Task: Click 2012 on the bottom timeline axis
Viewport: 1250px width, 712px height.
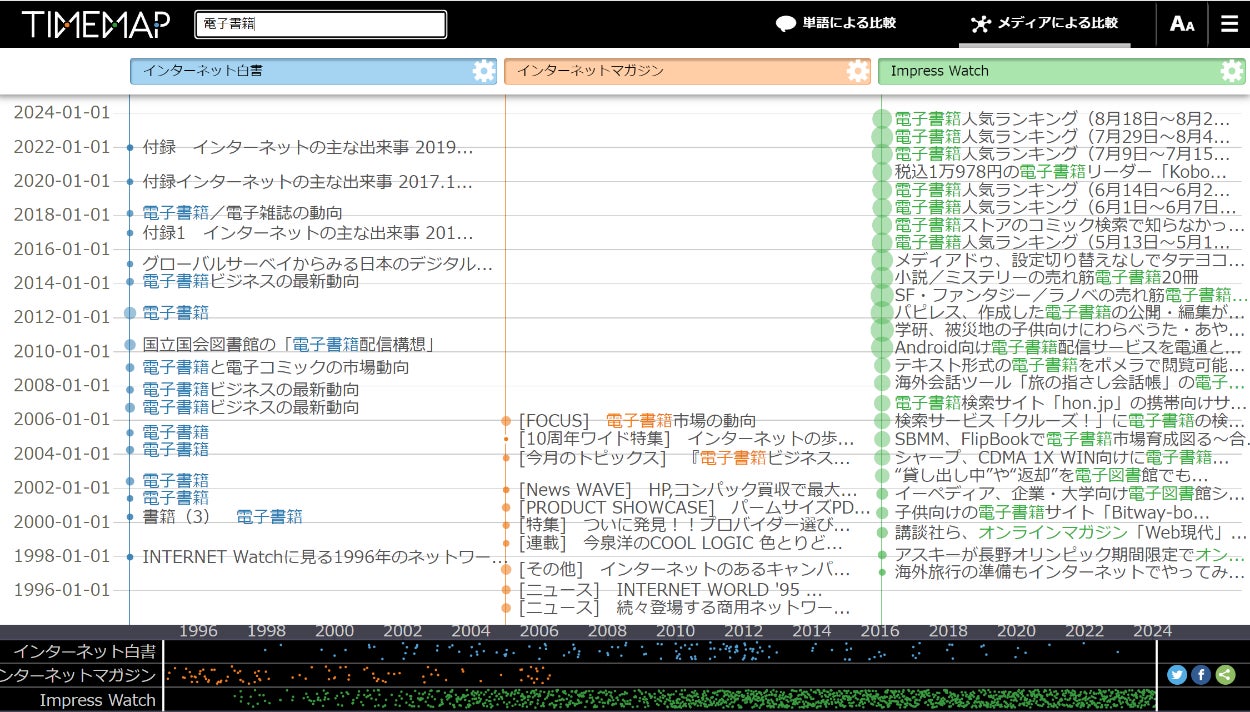Action: pos(743,631)
